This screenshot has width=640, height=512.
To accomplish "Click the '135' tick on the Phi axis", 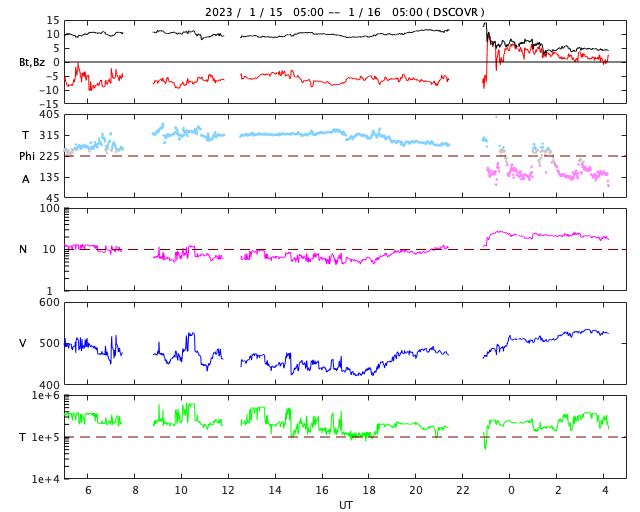I will 49,177.
